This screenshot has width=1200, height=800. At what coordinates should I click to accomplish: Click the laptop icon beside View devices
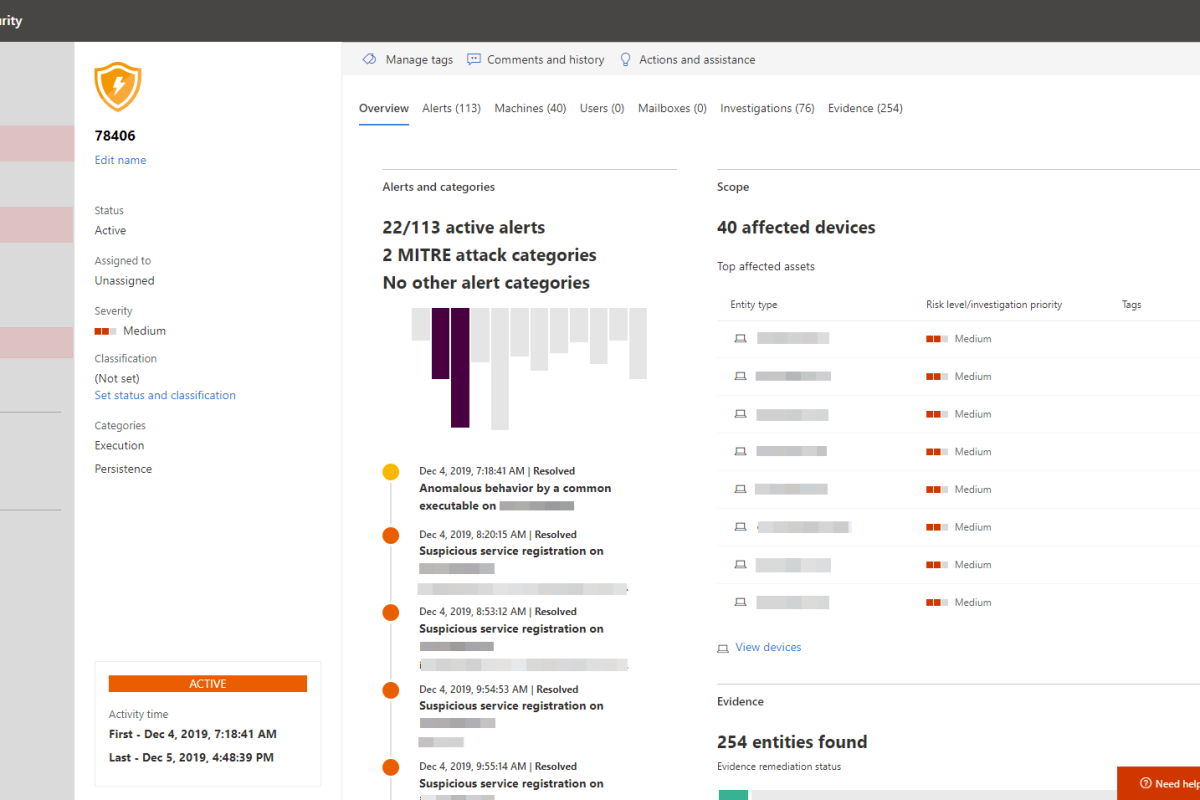pos(723,648)
